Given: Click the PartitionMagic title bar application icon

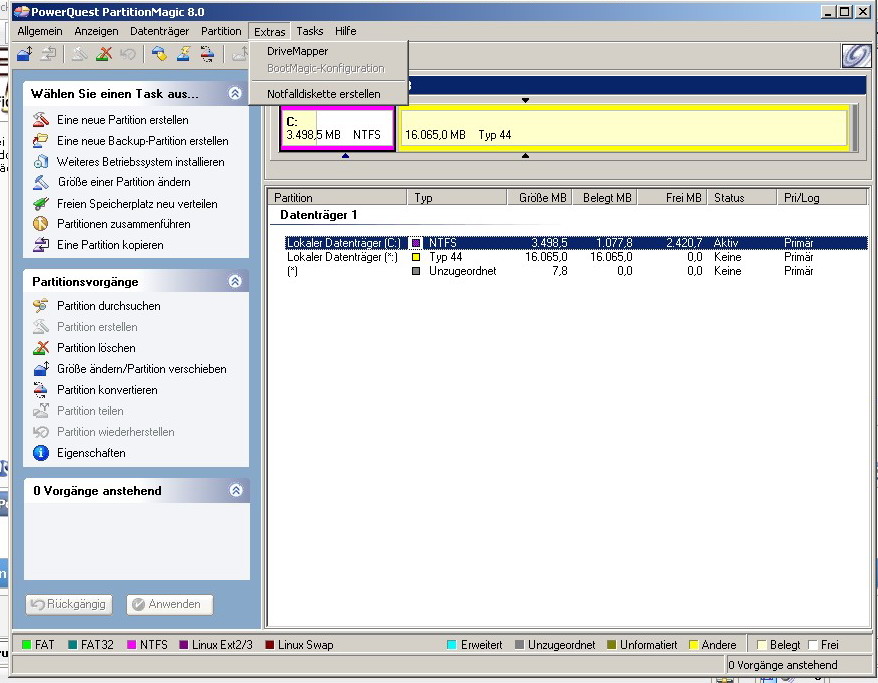Looking at the screenshot, I should tap(22, 12).
